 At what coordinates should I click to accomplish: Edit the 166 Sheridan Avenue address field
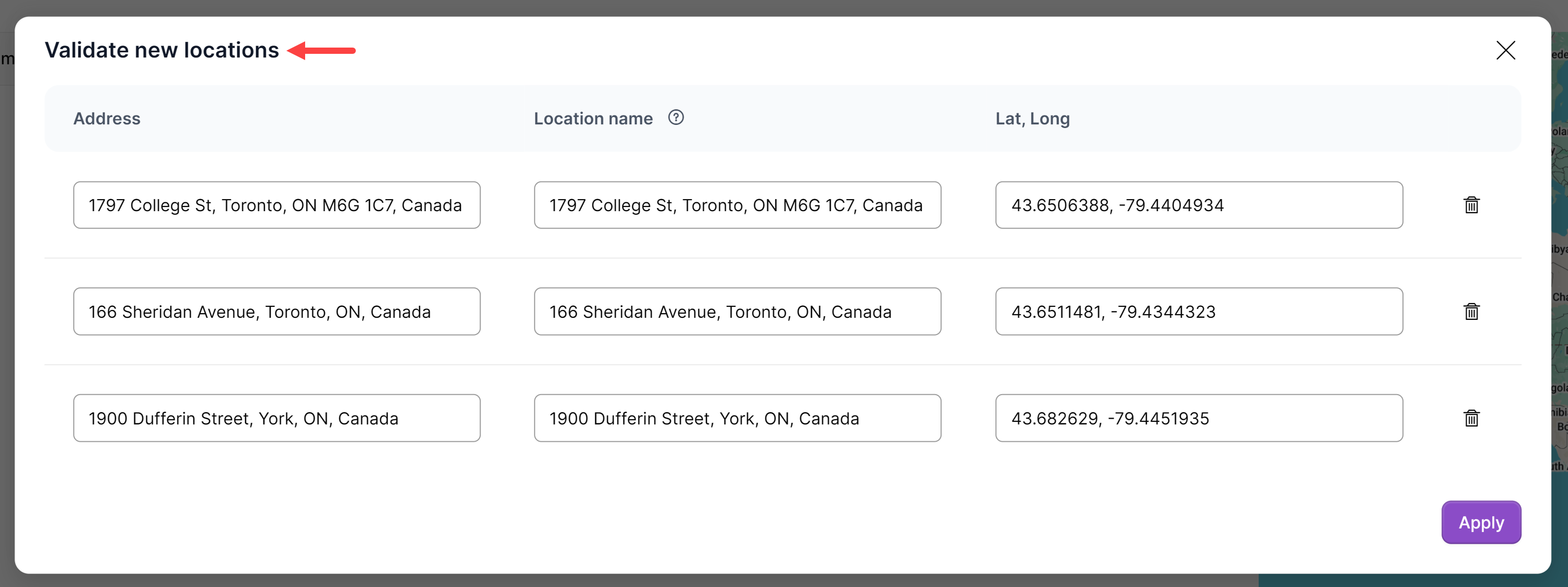276,312
